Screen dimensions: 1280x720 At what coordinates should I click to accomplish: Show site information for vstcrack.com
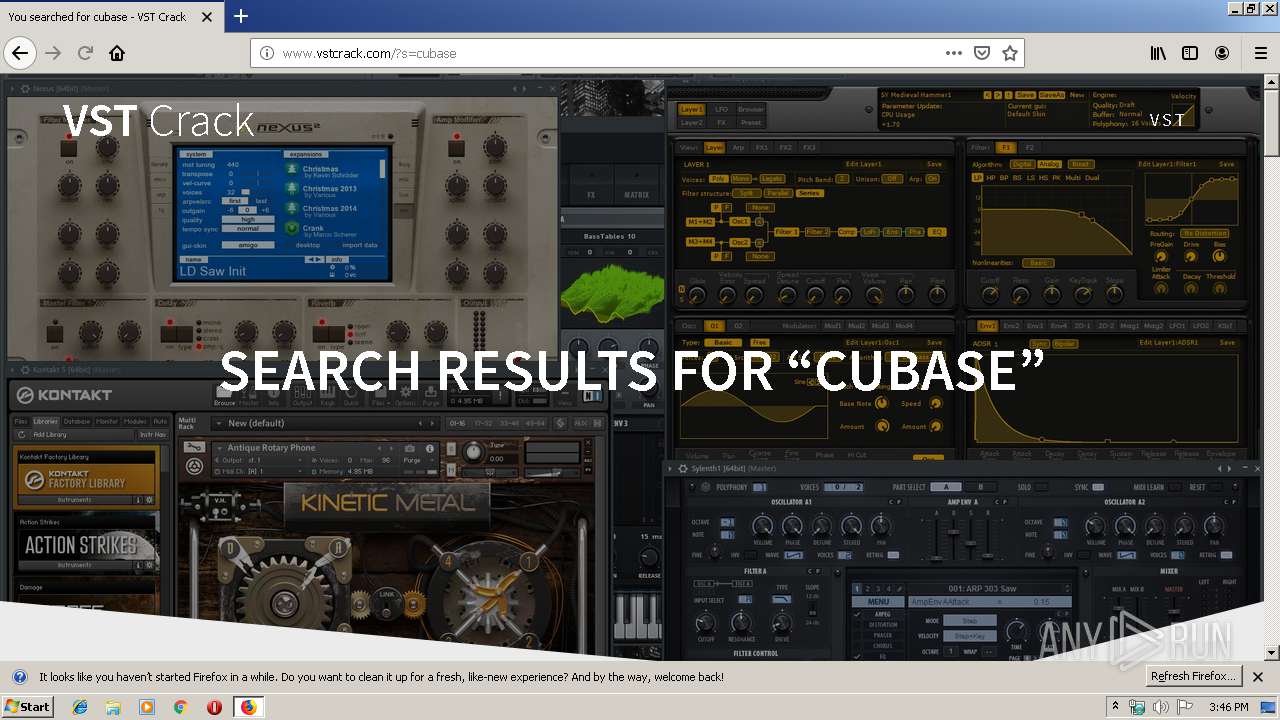267,53
